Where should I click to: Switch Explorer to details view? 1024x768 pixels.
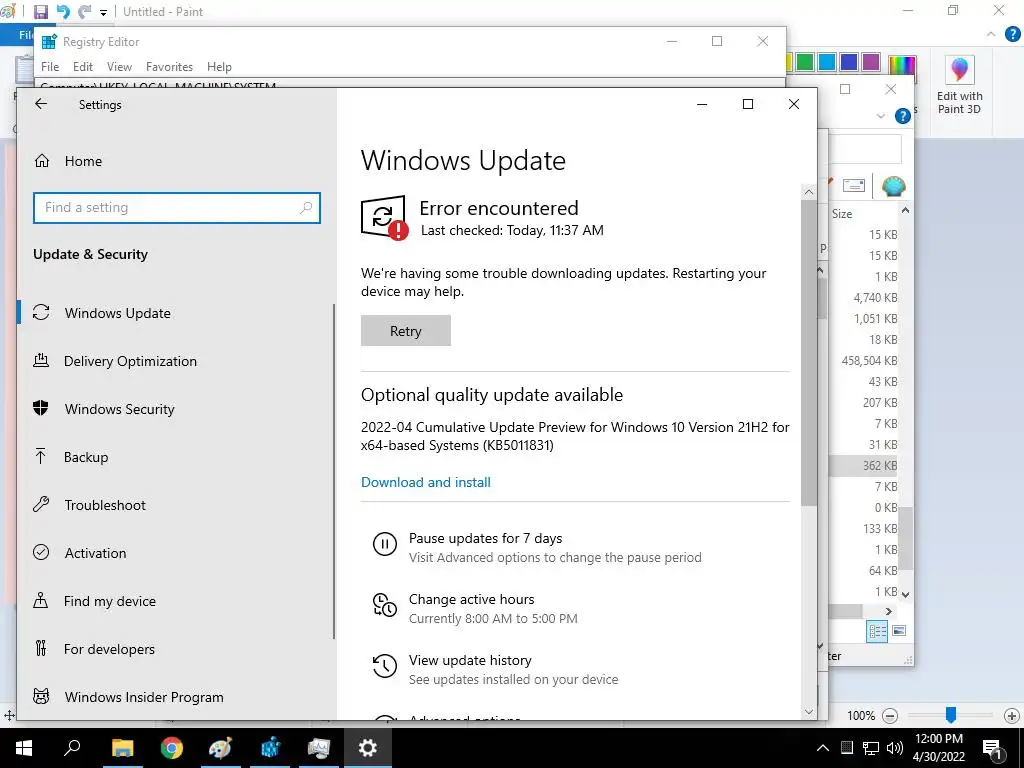[877, 631]
